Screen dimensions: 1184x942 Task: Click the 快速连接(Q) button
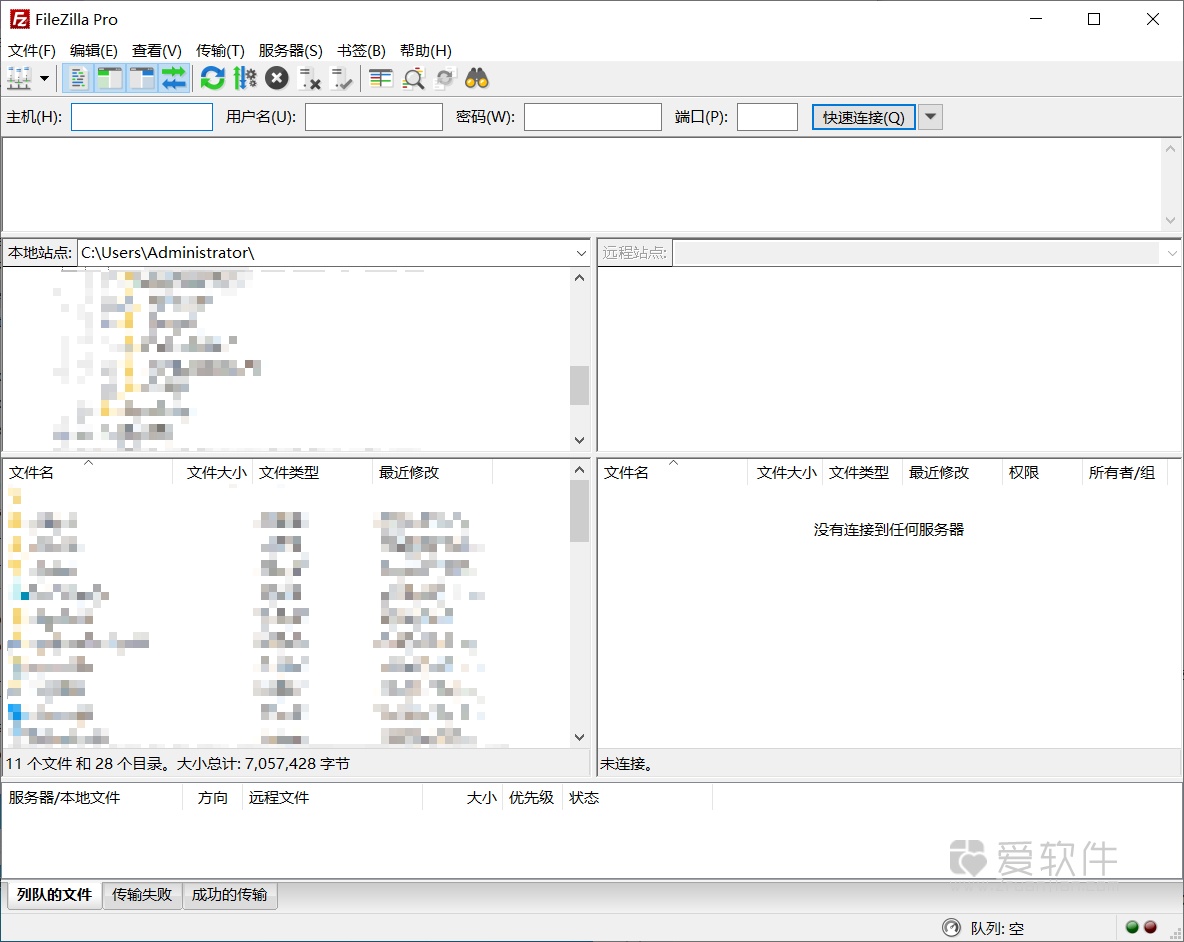863,117
